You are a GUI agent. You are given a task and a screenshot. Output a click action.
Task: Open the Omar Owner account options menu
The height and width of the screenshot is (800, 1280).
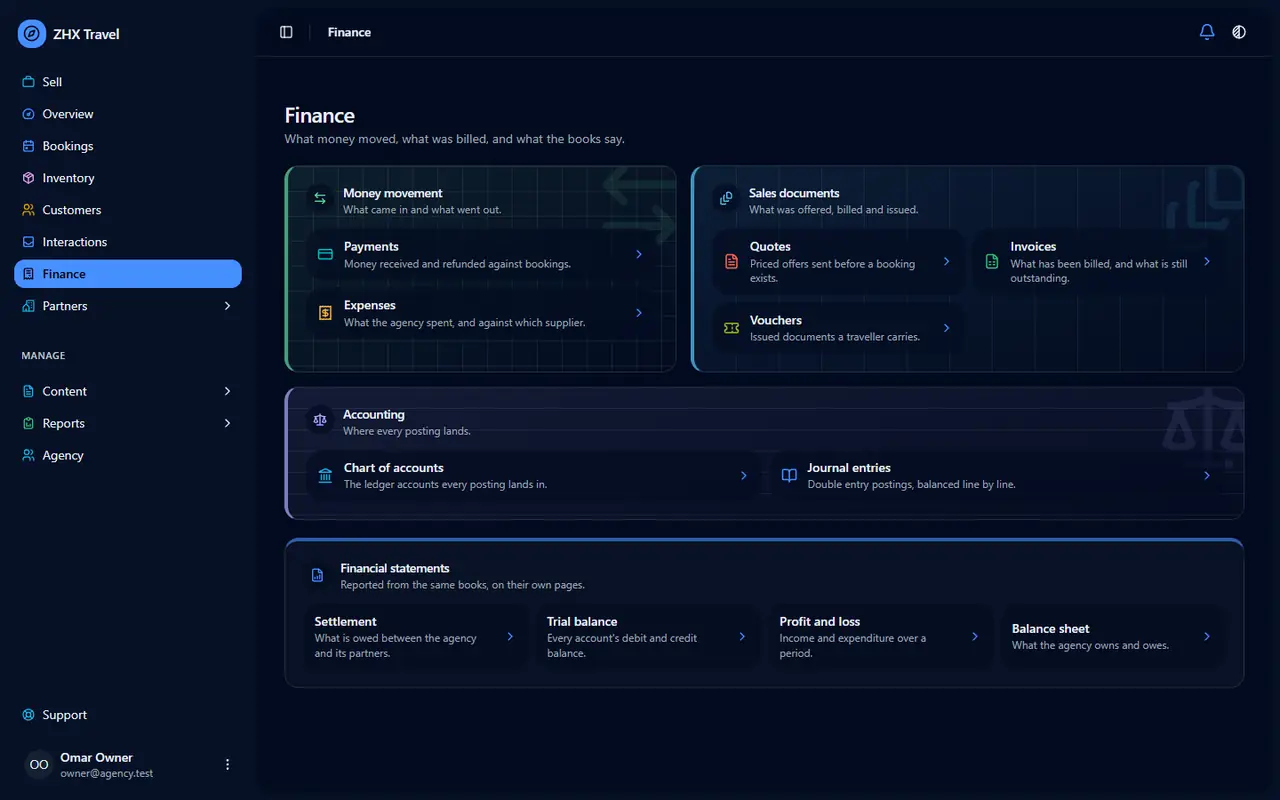(227, 764)
